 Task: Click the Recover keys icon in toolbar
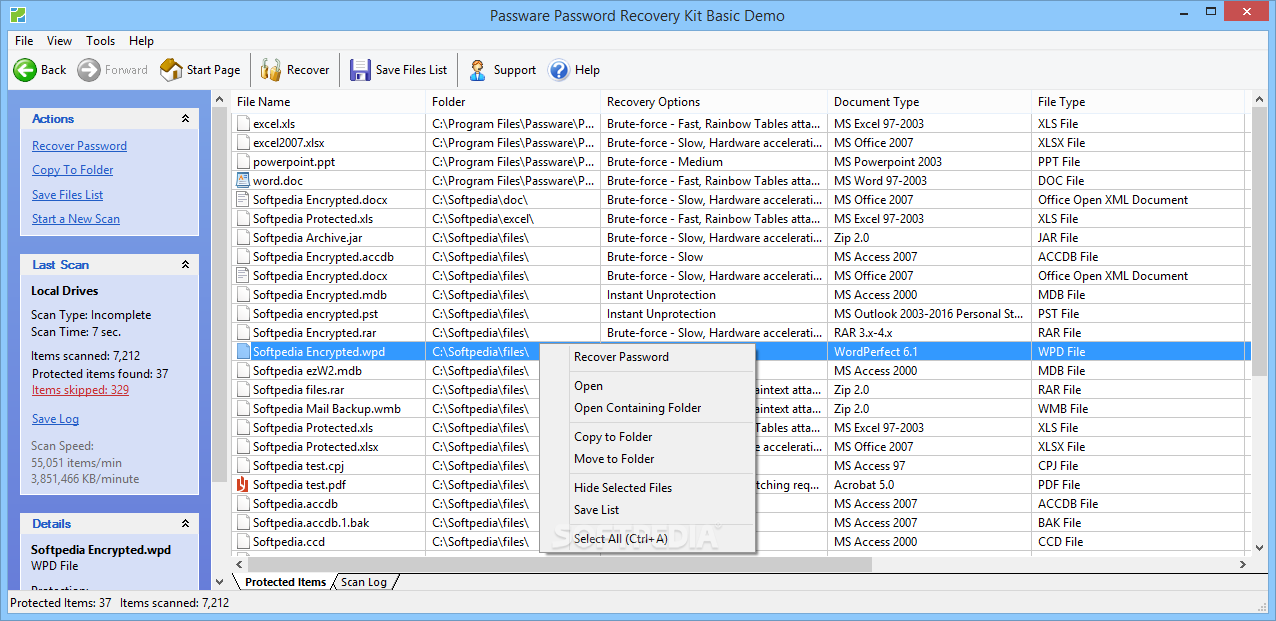coord(271,70)
